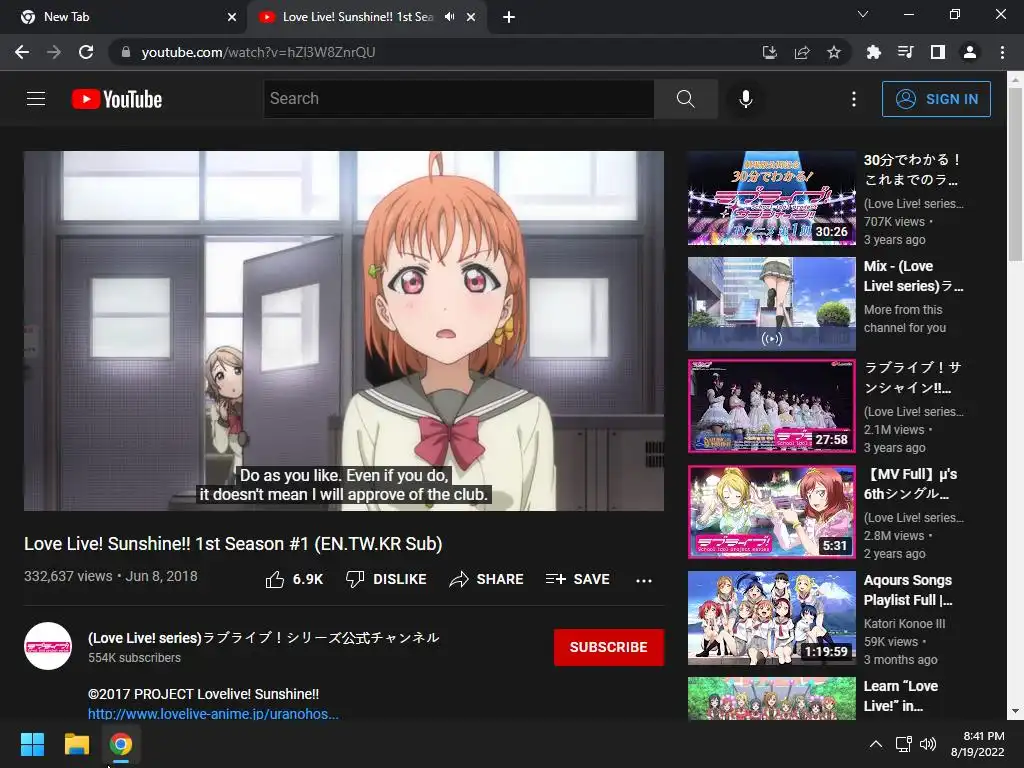
Task: Click the 554K subscribers text
Action: pos(135,658)
